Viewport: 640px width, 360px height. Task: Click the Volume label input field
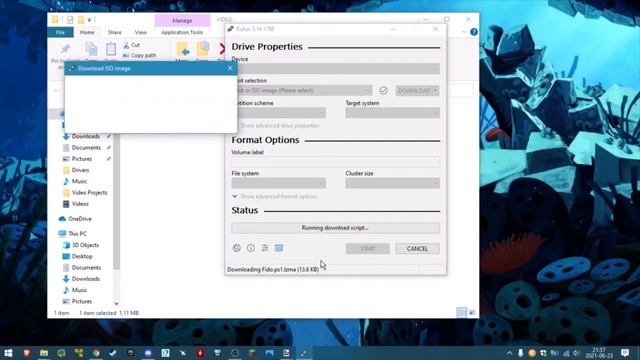point(336,162)
